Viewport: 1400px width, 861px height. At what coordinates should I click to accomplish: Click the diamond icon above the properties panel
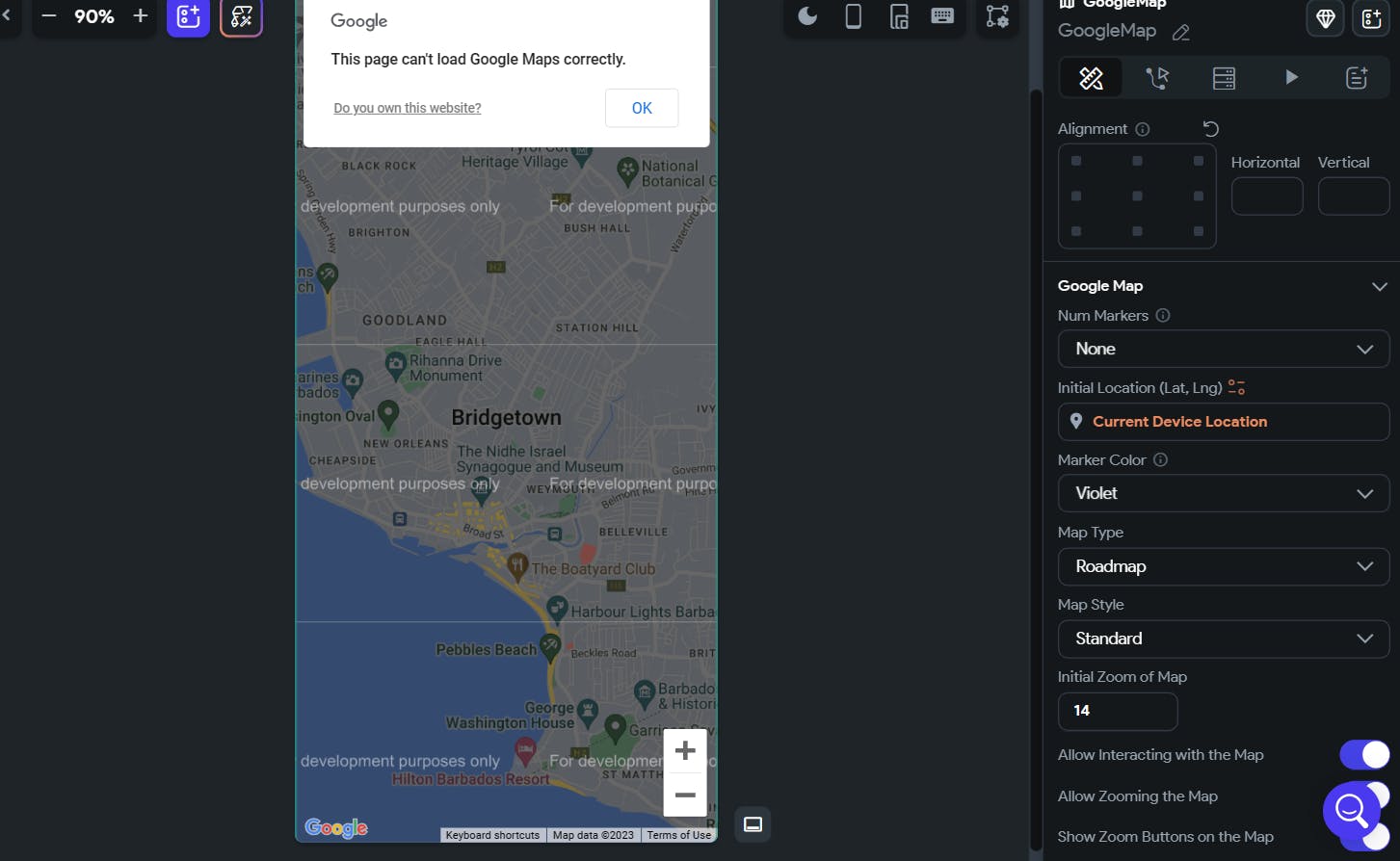[1326, 18]
